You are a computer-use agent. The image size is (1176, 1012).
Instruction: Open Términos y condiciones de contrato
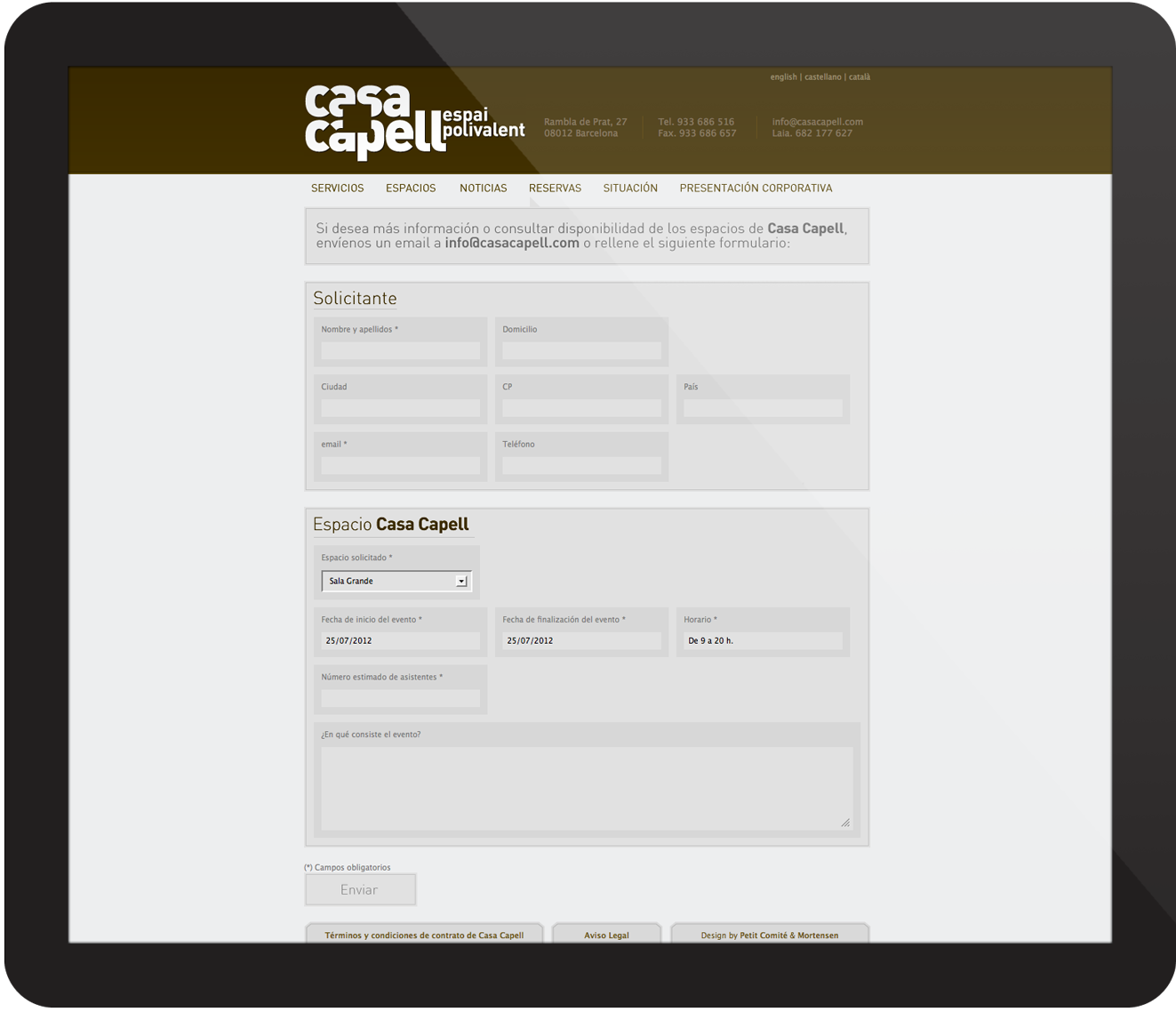pyautogui.click(x=425, y=935)
